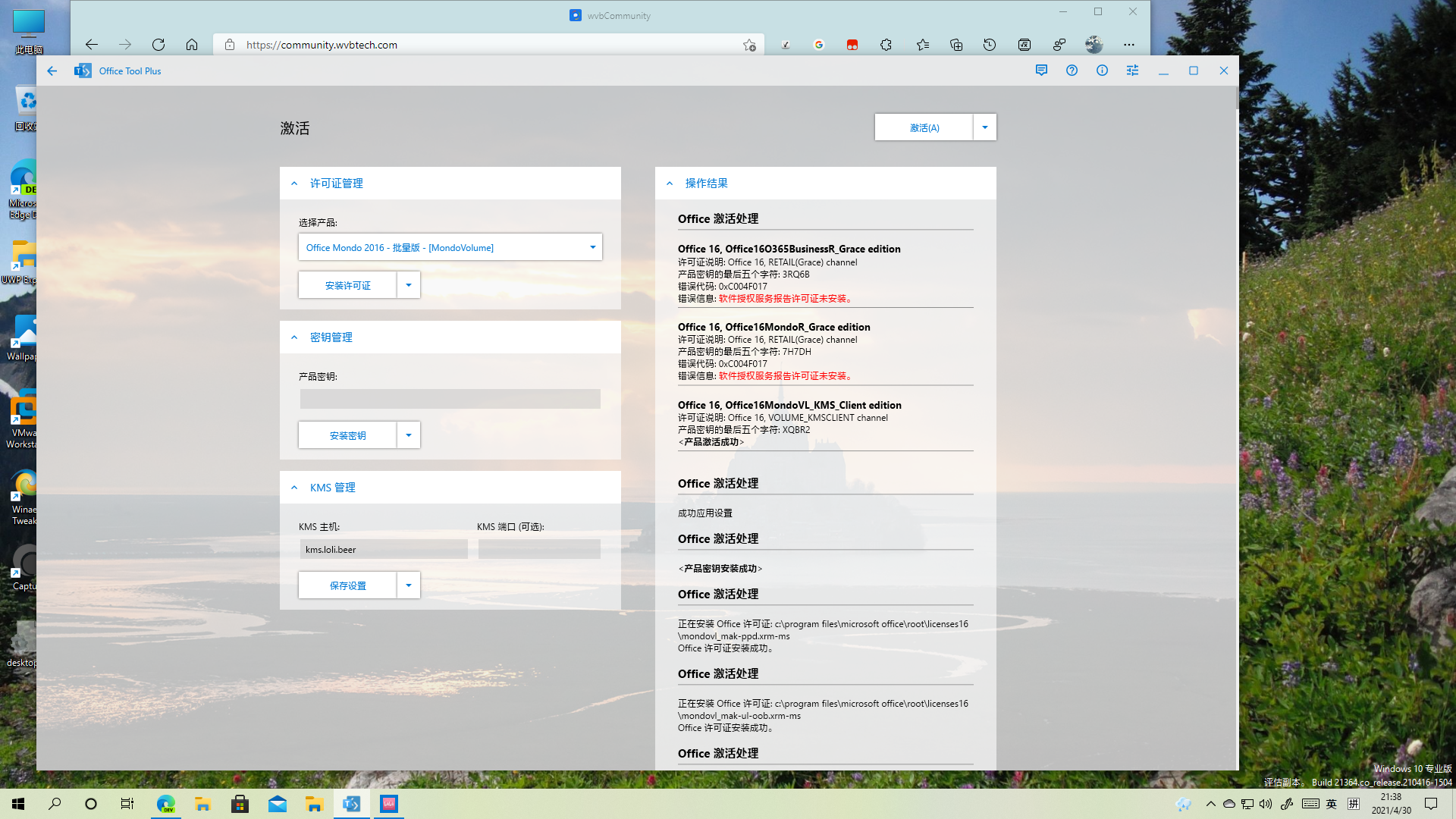1456x819 pixels.
Task: Open Edge favorites list icon
Action: 923,45
